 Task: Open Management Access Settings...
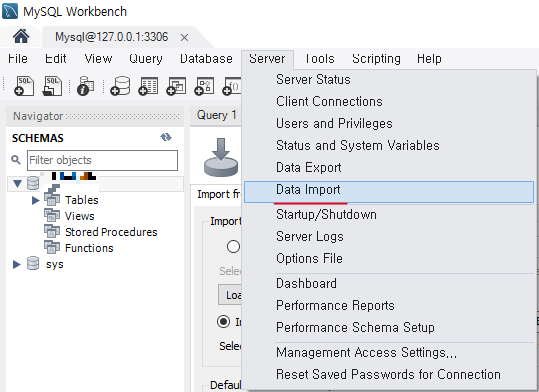pos(389,353)
